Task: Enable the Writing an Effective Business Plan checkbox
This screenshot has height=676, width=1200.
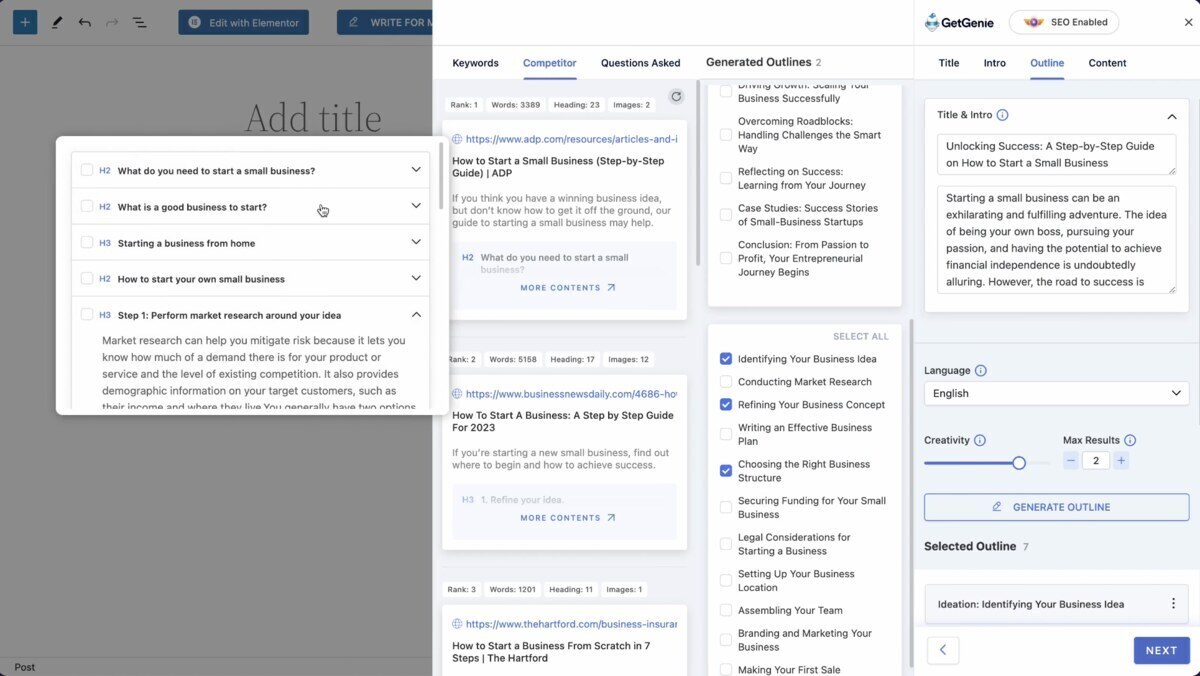Action: [x=725, y=433]
